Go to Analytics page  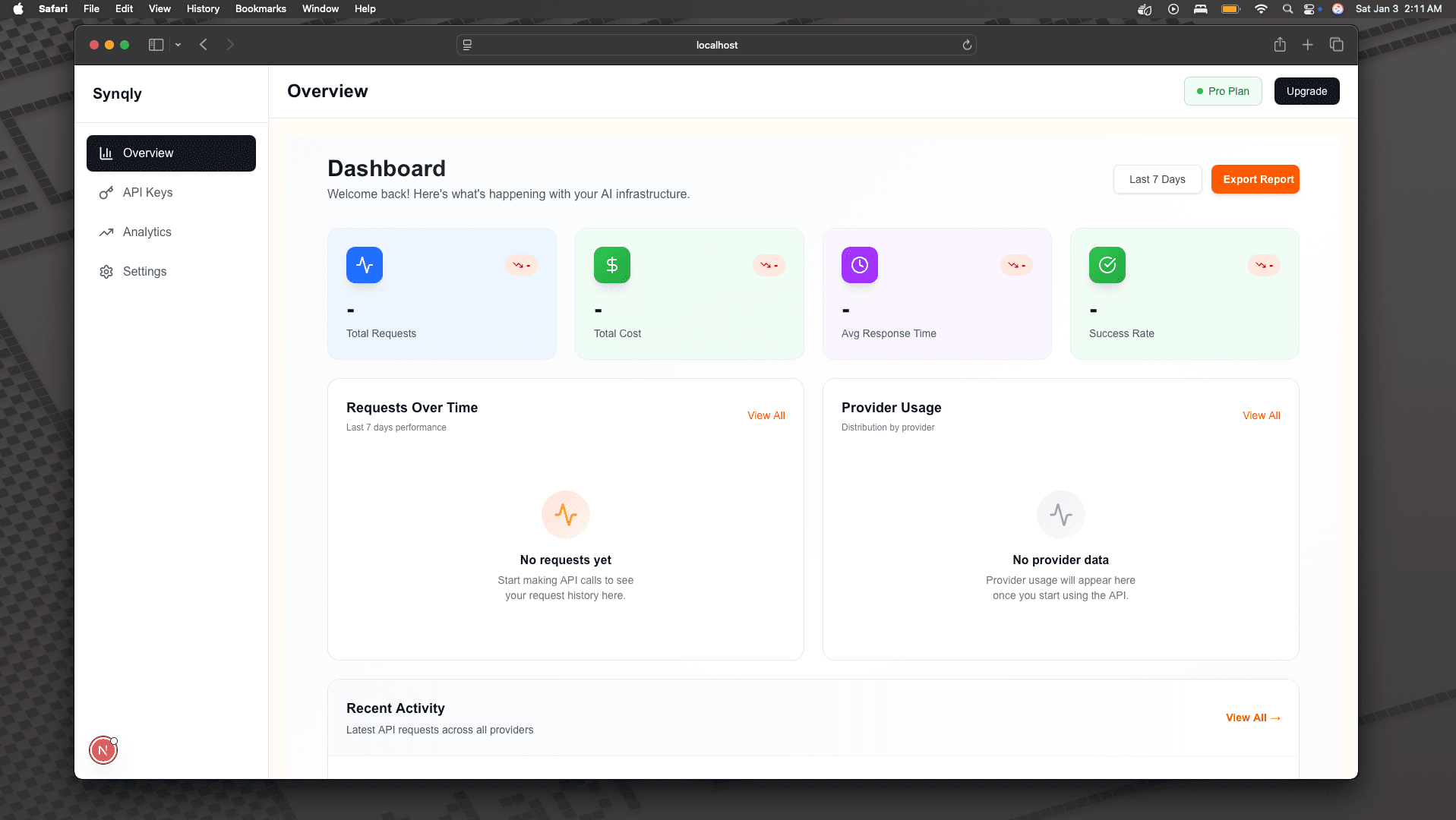pyautogui.click(x=171, y=232)
